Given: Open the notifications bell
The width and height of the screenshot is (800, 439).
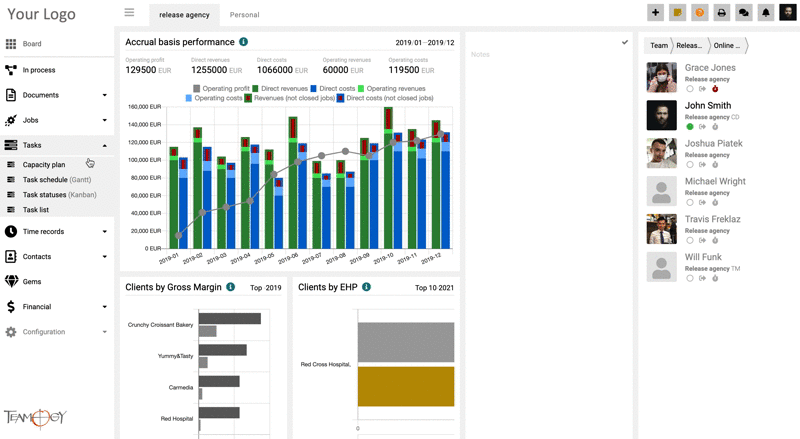Looking at the screenshot, I should 766,13.
